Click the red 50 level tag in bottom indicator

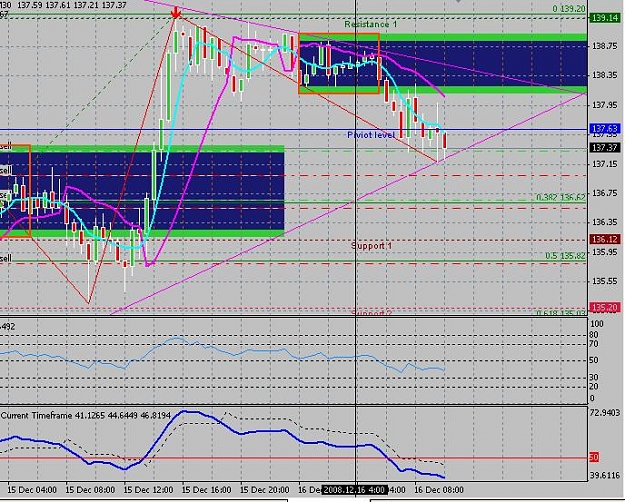pos(594,457)
